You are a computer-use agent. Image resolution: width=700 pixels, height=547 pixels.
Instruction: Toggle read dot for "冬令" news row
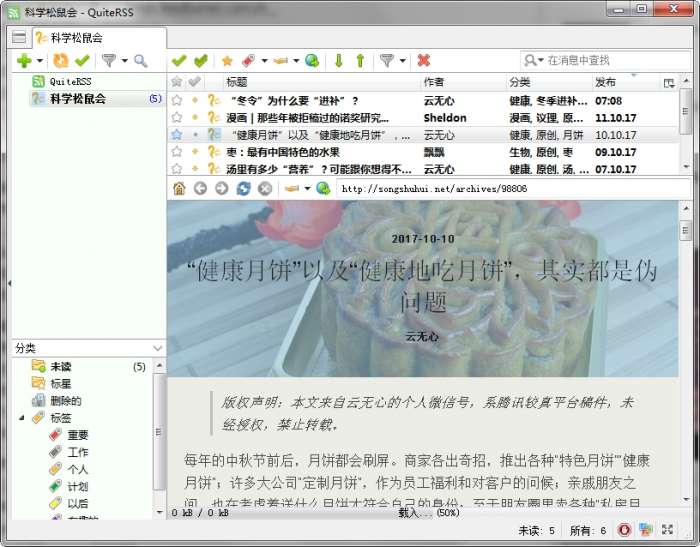pyautogui.click(x=195, y=101)
